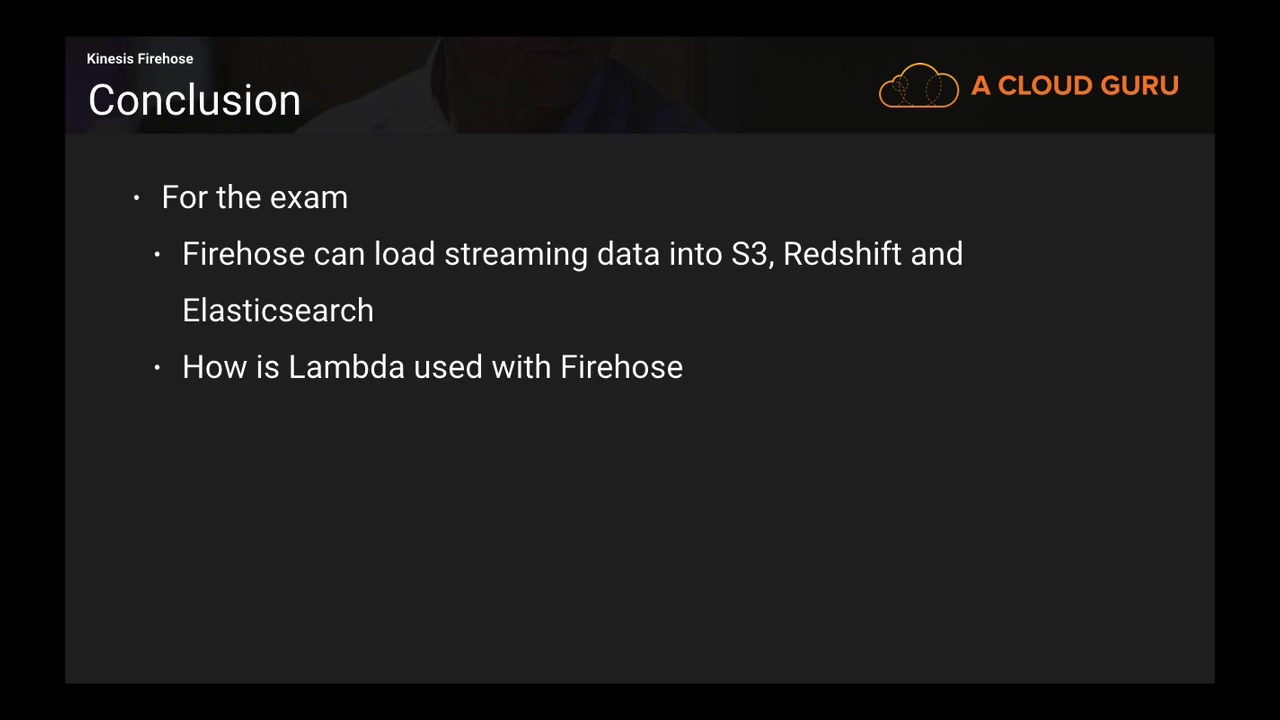The image size is (1280, 720).
Task: Click the word Kinesis in header label
Action: click(110, 59)
